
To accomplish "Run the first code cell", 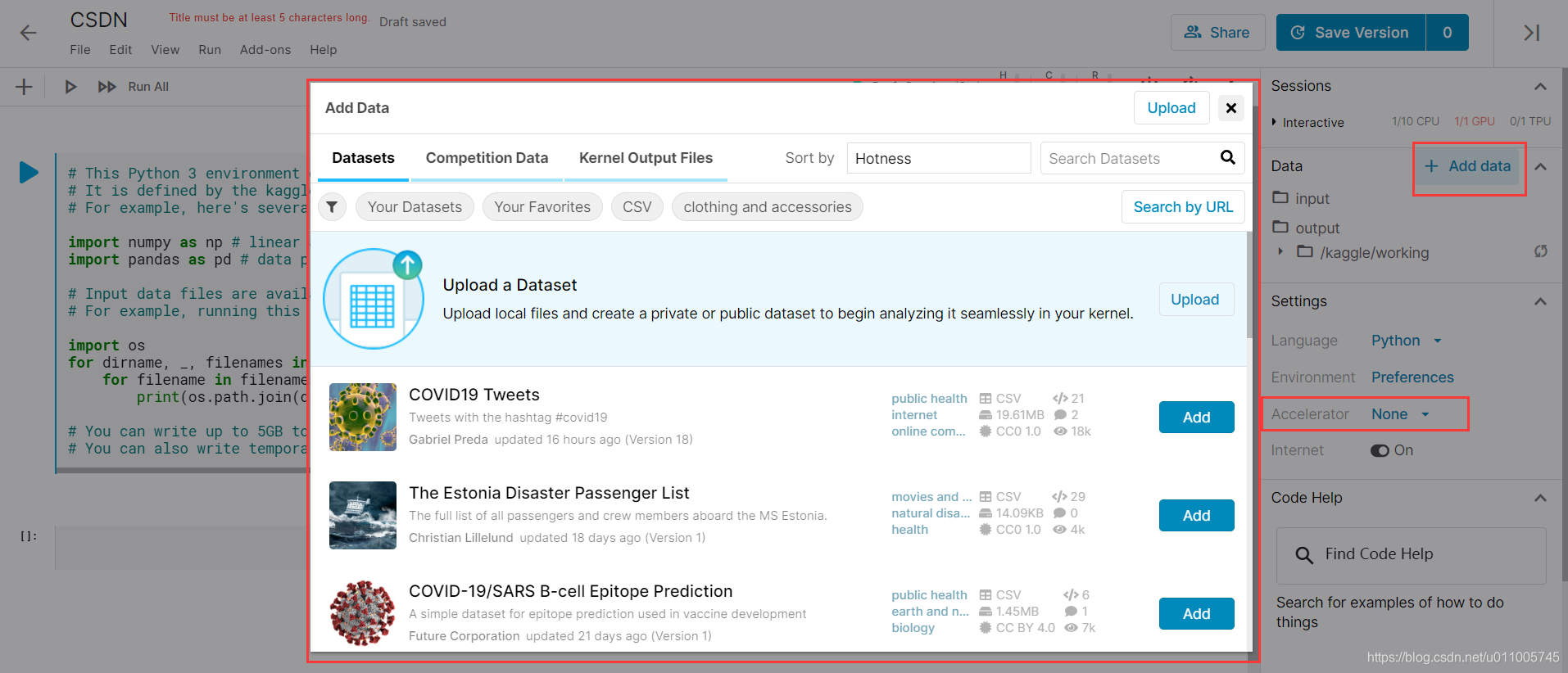I will tap(29, 172).
